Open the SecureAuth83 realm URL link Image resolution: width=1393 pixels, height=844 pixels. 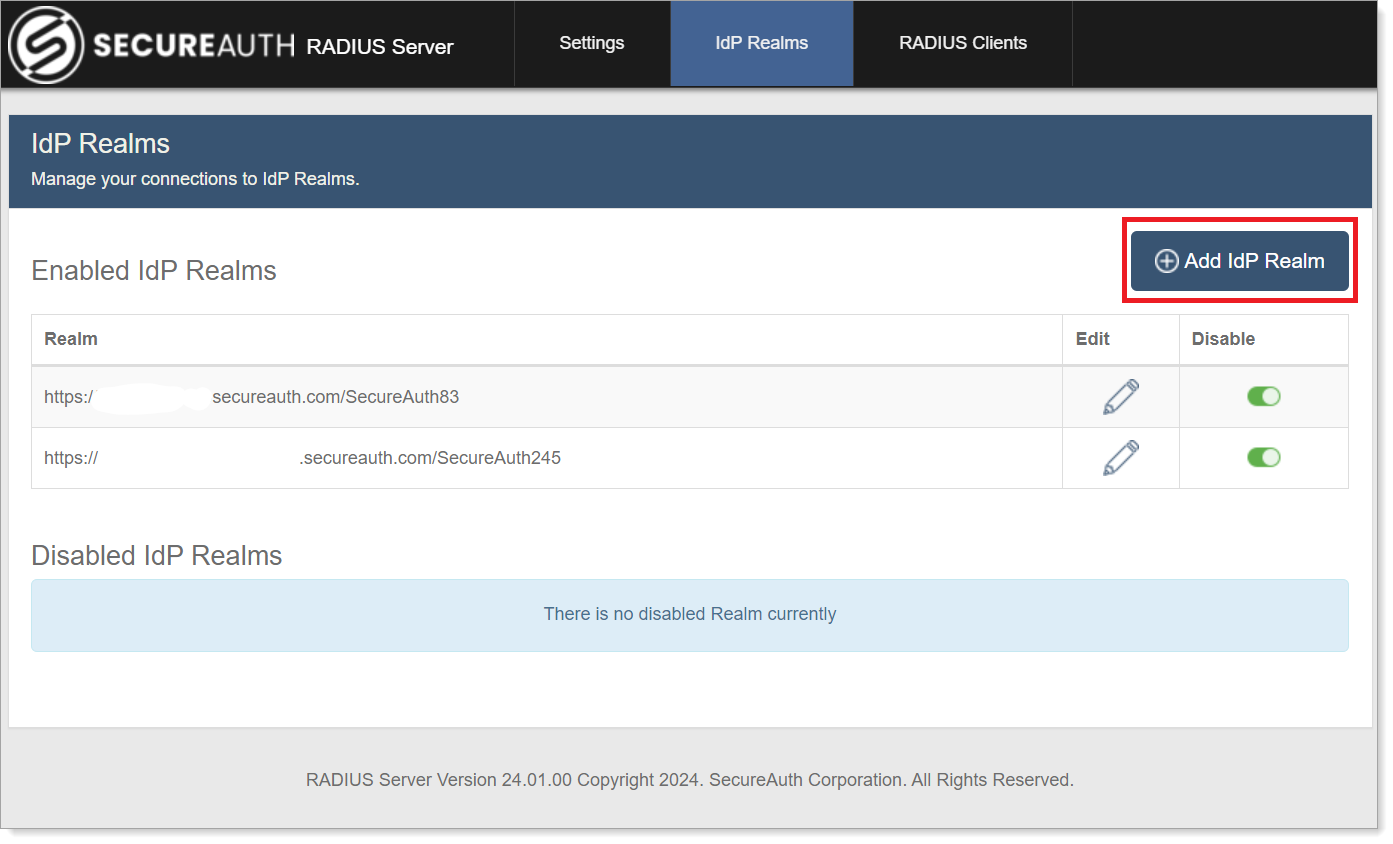coord(250,396)
